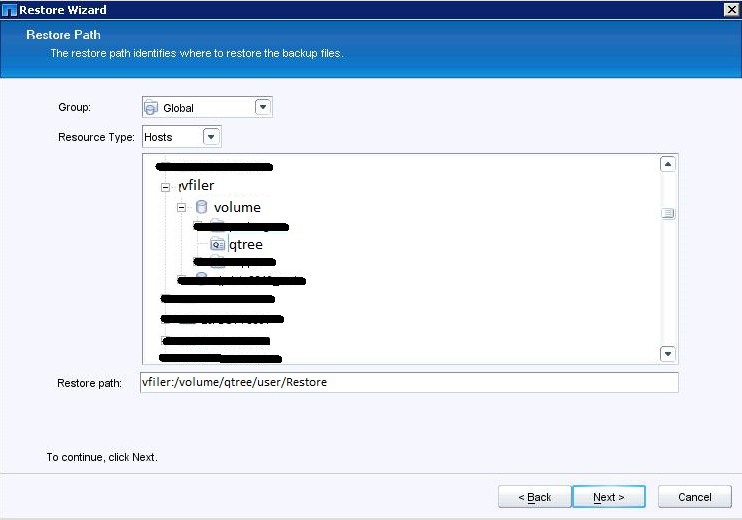Click the qtree icon
The height and width of the screenshot is (520, 742).
(217, 244)
